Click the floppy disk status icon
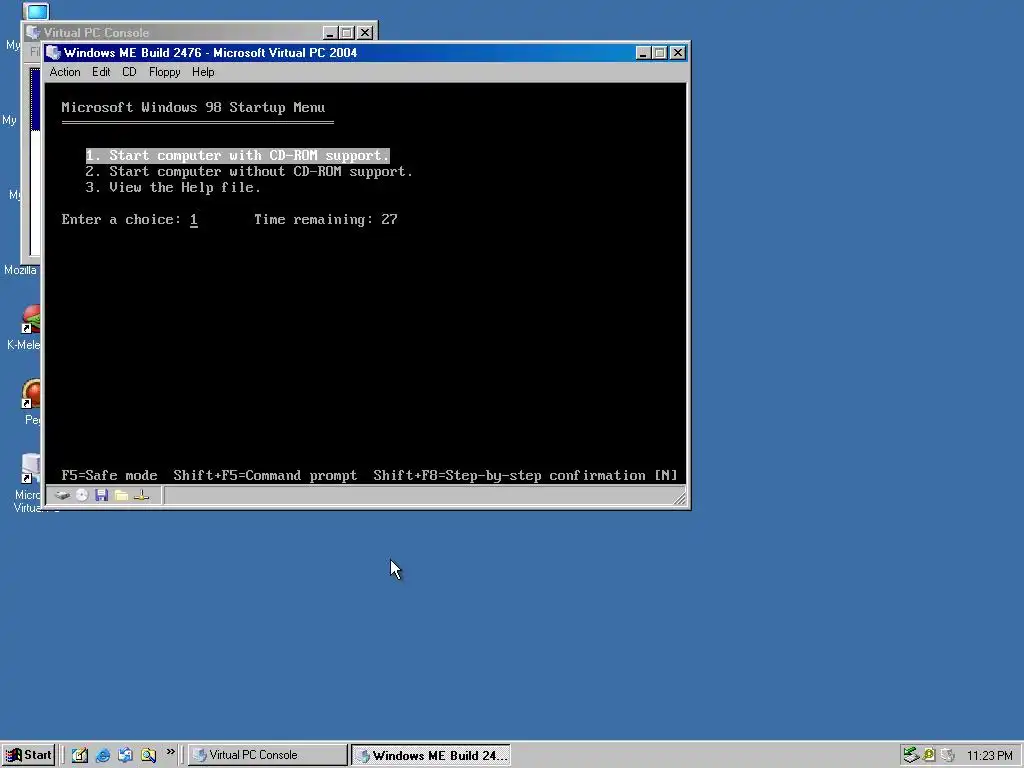1024x768 pixels. point(101,496)
